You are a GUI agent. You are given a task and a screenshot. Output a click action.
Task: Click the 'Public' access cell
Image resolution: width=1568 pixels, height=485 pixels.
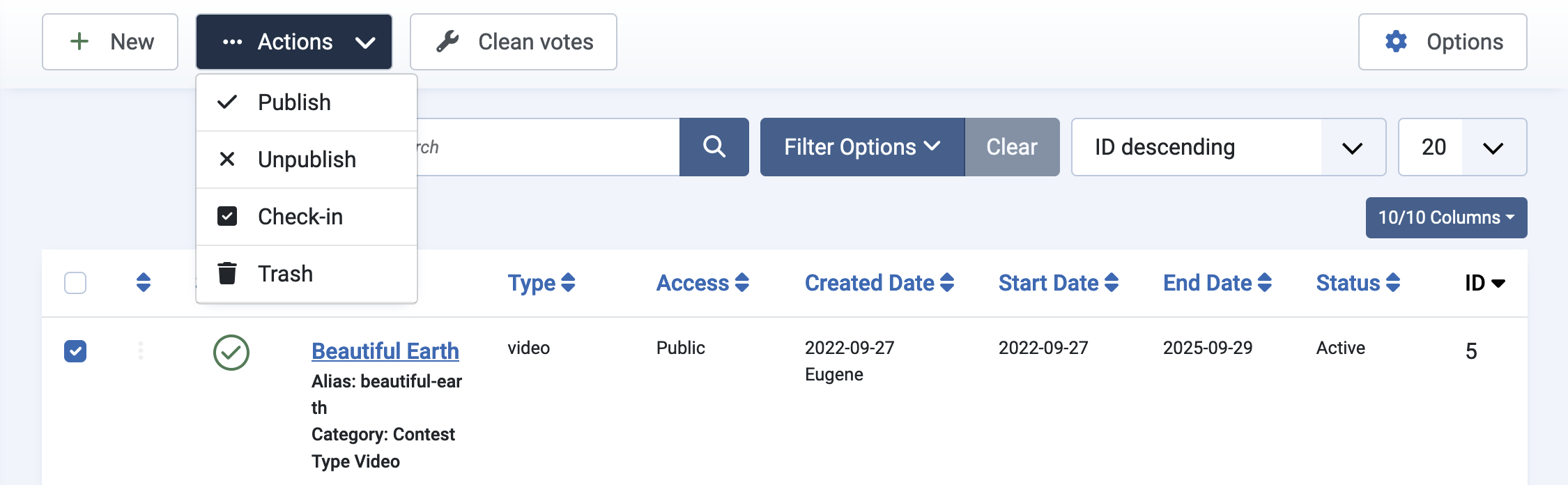click(x=681, y=348)
